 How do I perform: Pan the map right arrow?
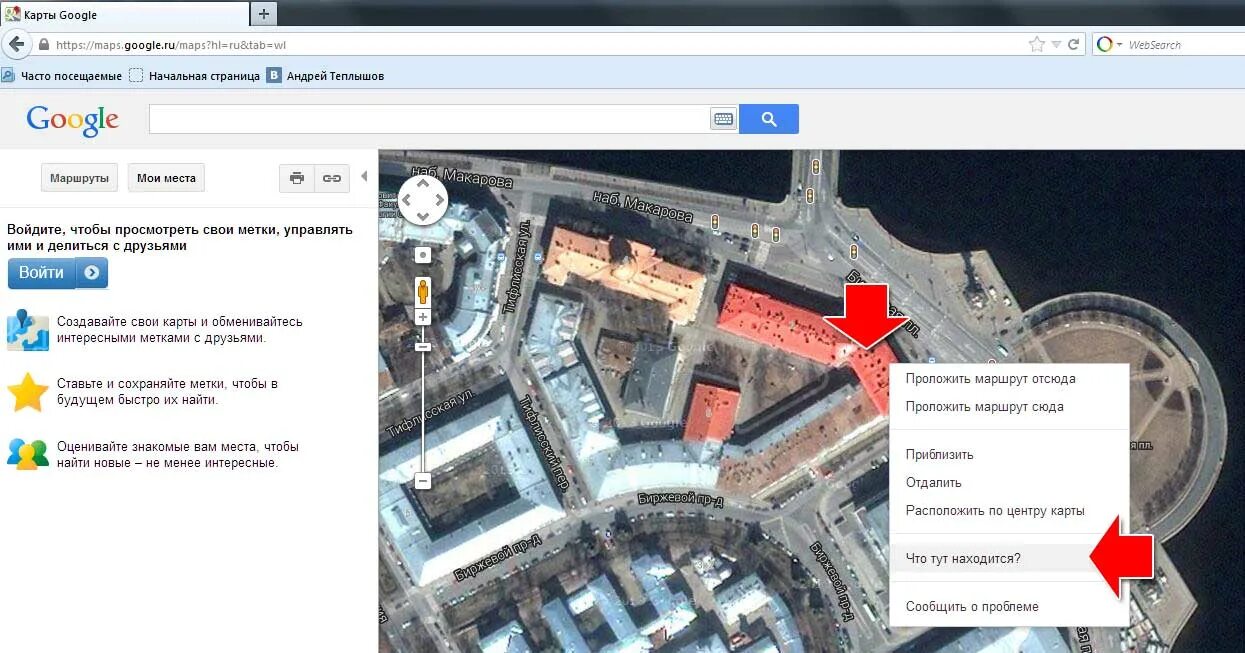[440, 200]
